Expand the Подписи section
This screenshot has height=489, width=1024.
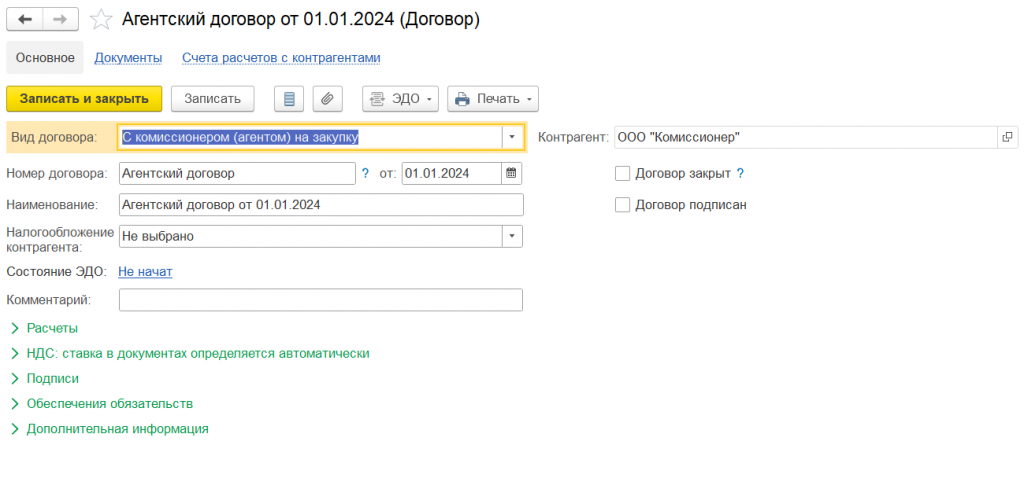[52, 379]
